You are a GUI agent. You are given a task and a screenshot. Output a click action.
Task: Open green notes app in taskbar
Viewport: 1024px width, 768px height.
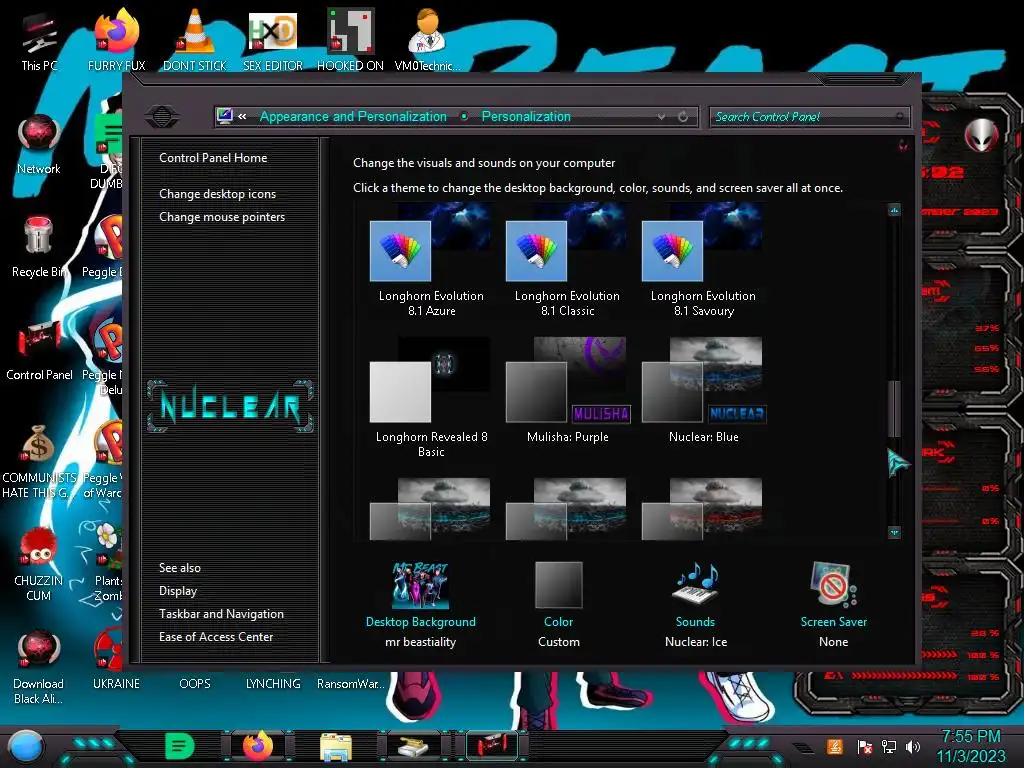tap(179, 746)
